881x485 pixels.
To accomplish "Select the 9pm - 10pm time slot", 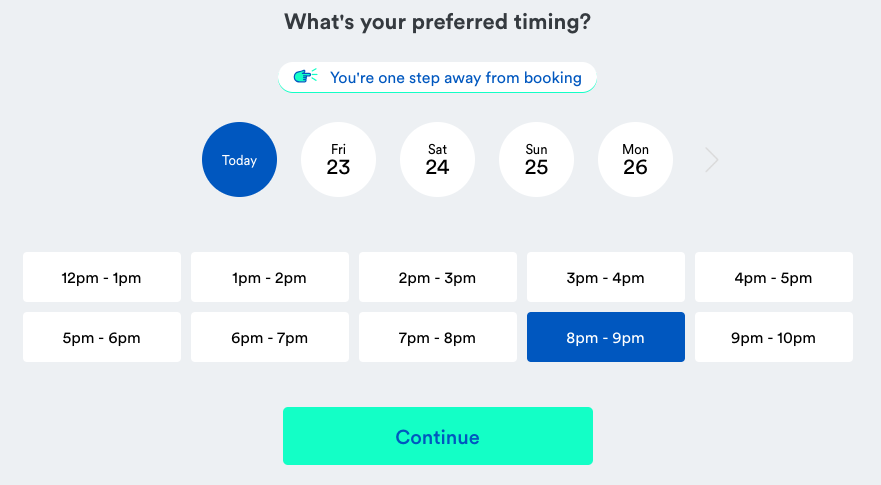I will (x=774, y=337).
